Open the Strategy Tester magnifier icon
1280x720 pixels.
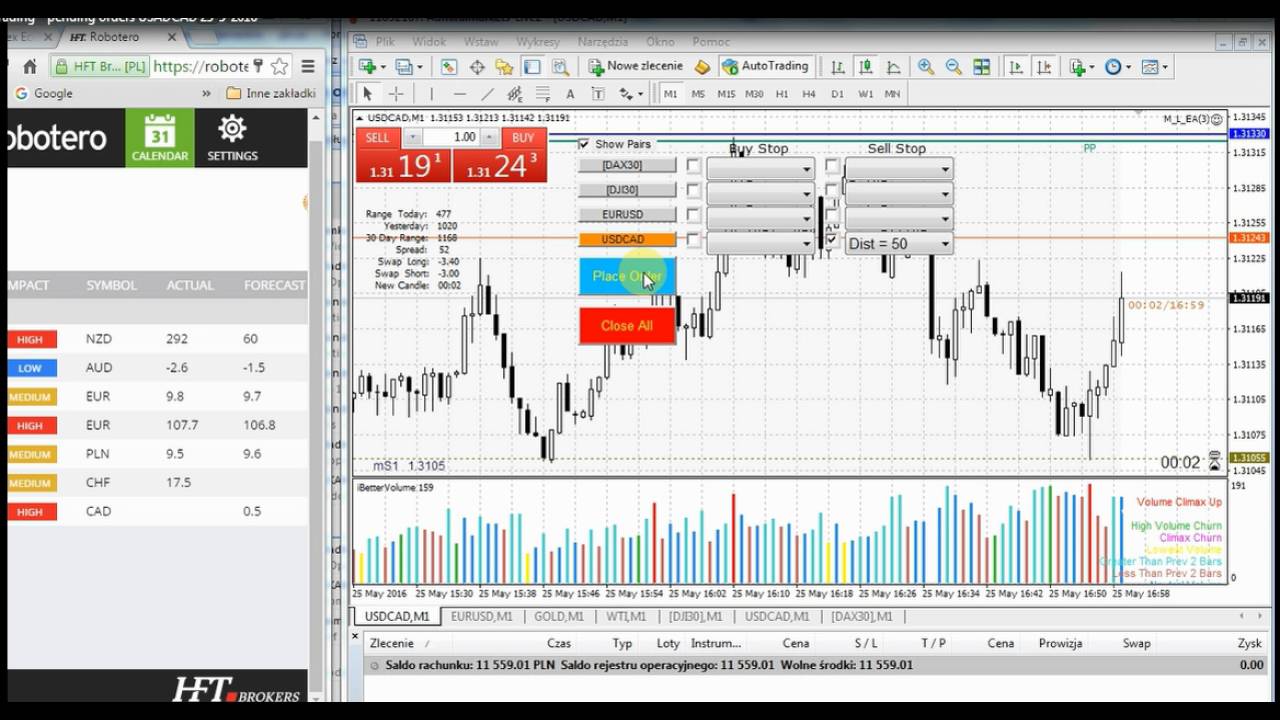click(560, 67)
